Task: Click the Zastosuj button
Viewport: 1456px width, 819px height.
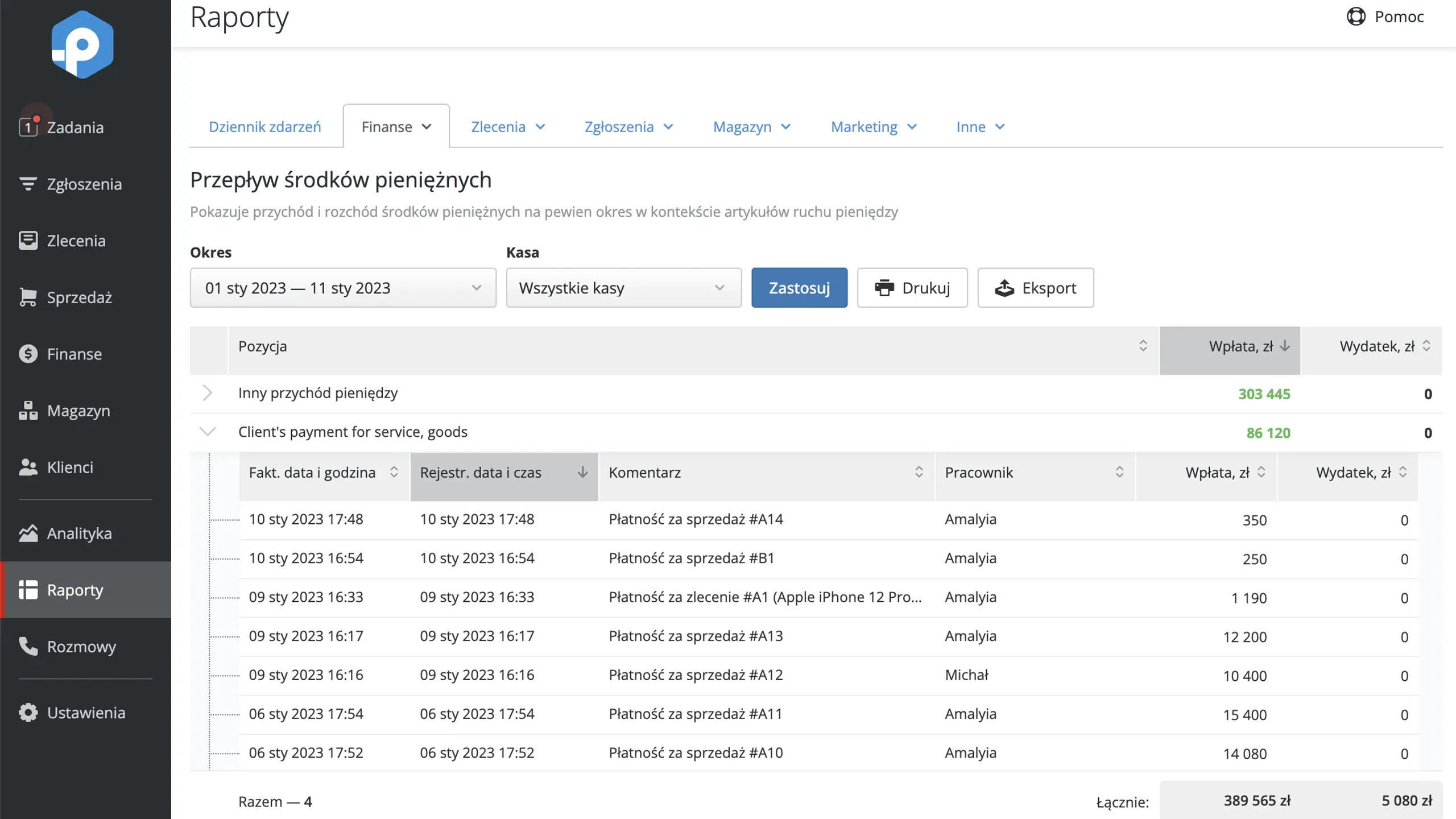Action: [799, 288]
